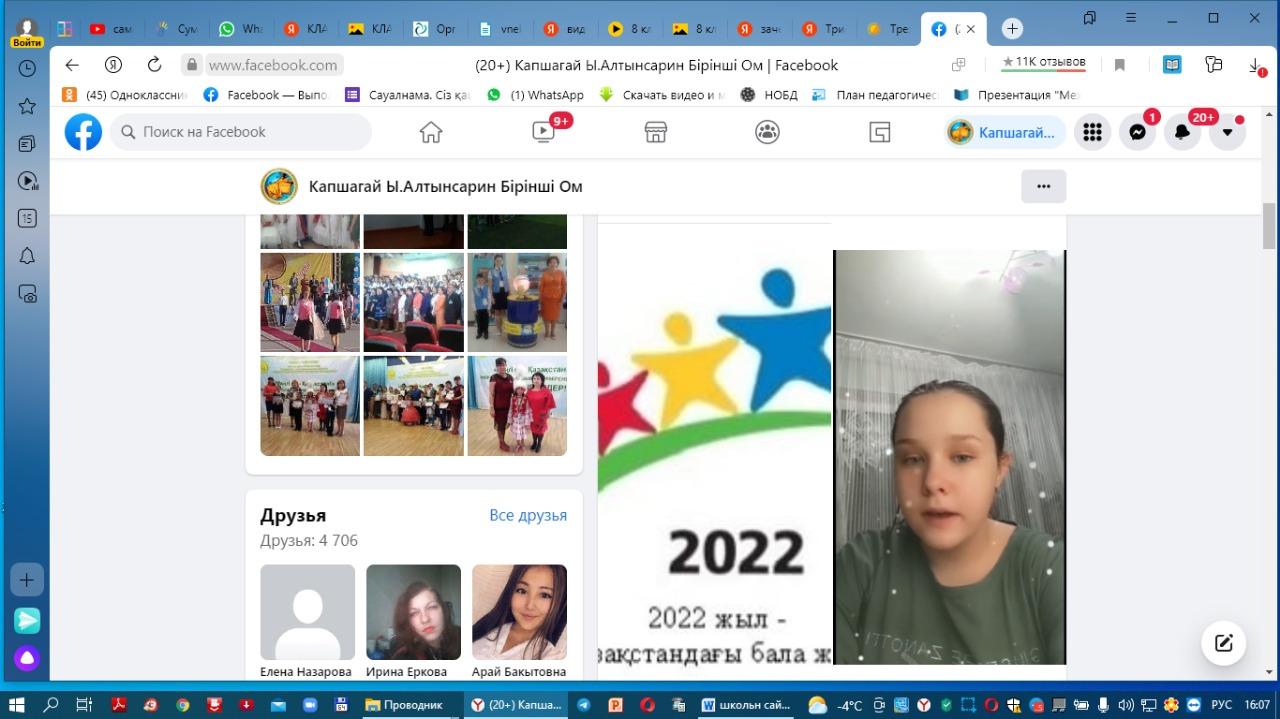1280x719 pixels.
Task: Open Капшагай profile button in header
Action: click(x=1004, y=132)
